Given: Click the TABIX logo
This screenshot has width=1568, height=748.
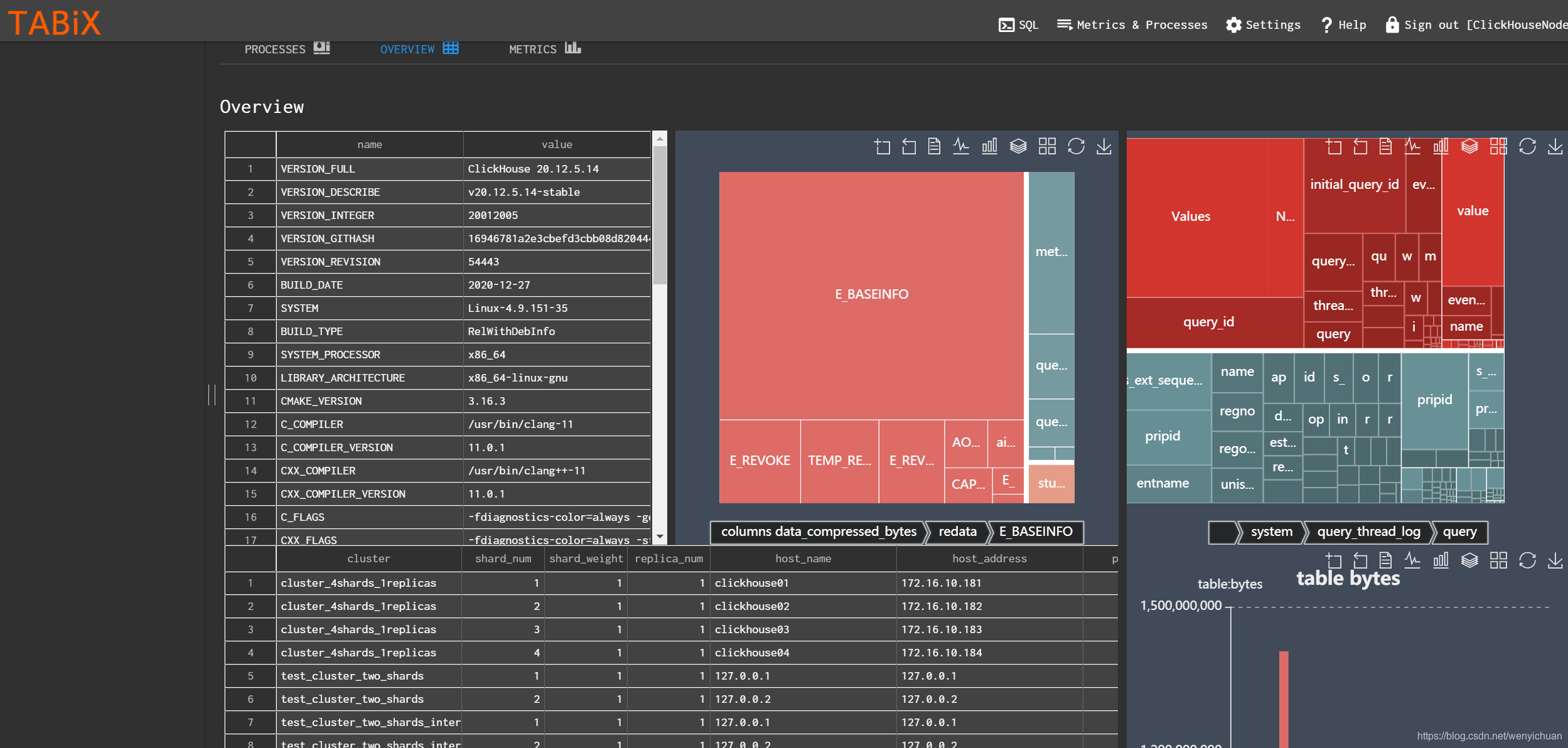Looking at the screenshot, I should (54, 23).
